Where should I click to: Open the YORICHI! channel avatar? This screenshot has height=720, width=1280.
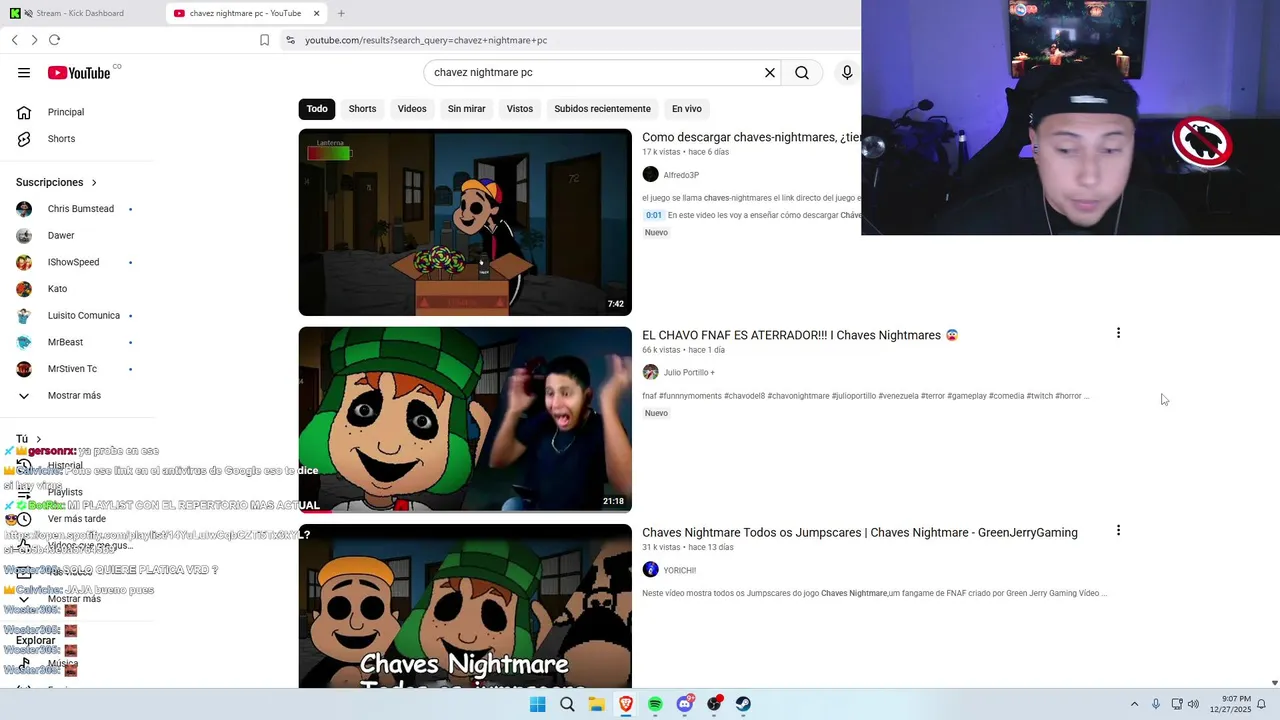pyautogui.click(x=650, y=570)
